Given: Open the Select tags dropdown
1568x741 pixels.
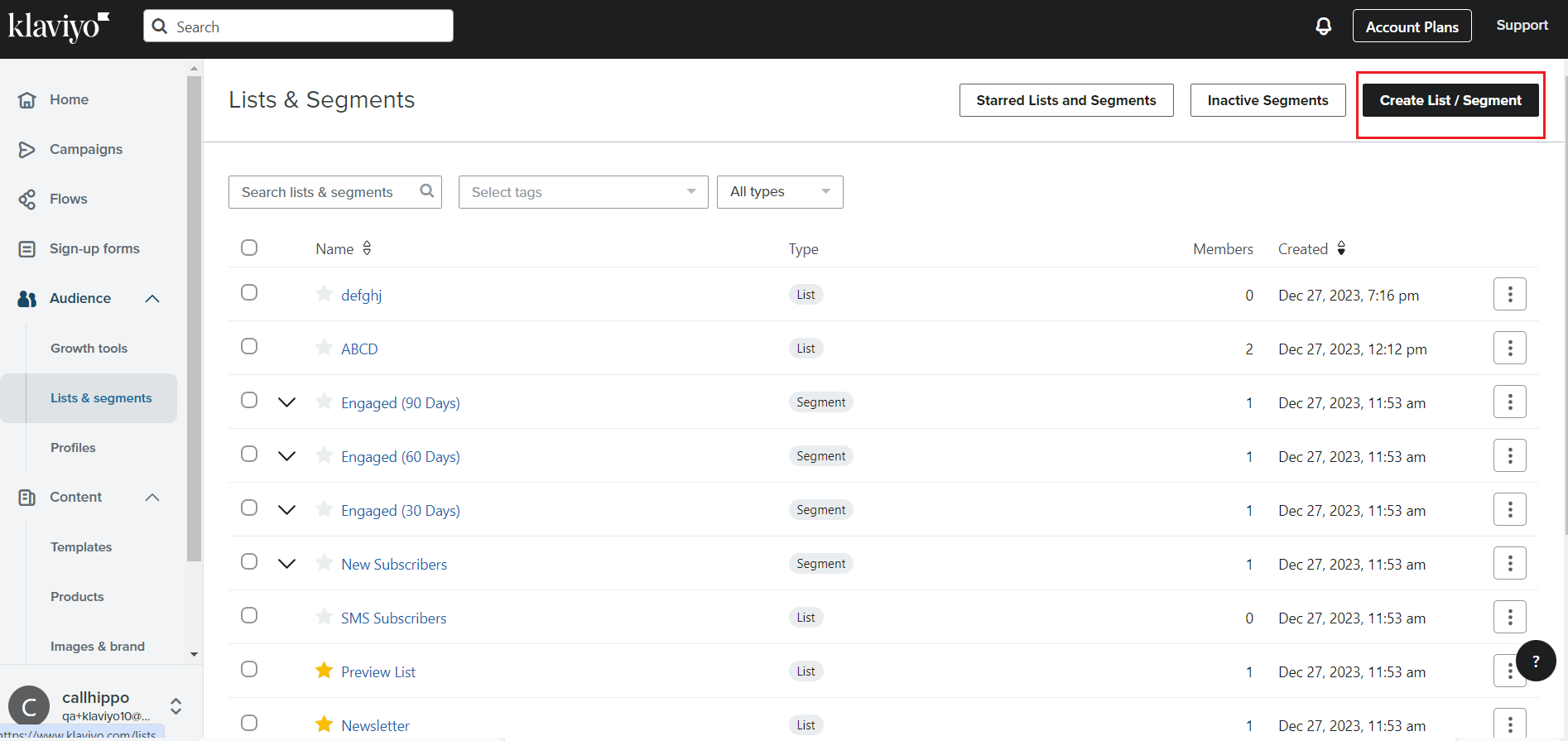Looking at the screenshot, I should [x=584, y=192].
